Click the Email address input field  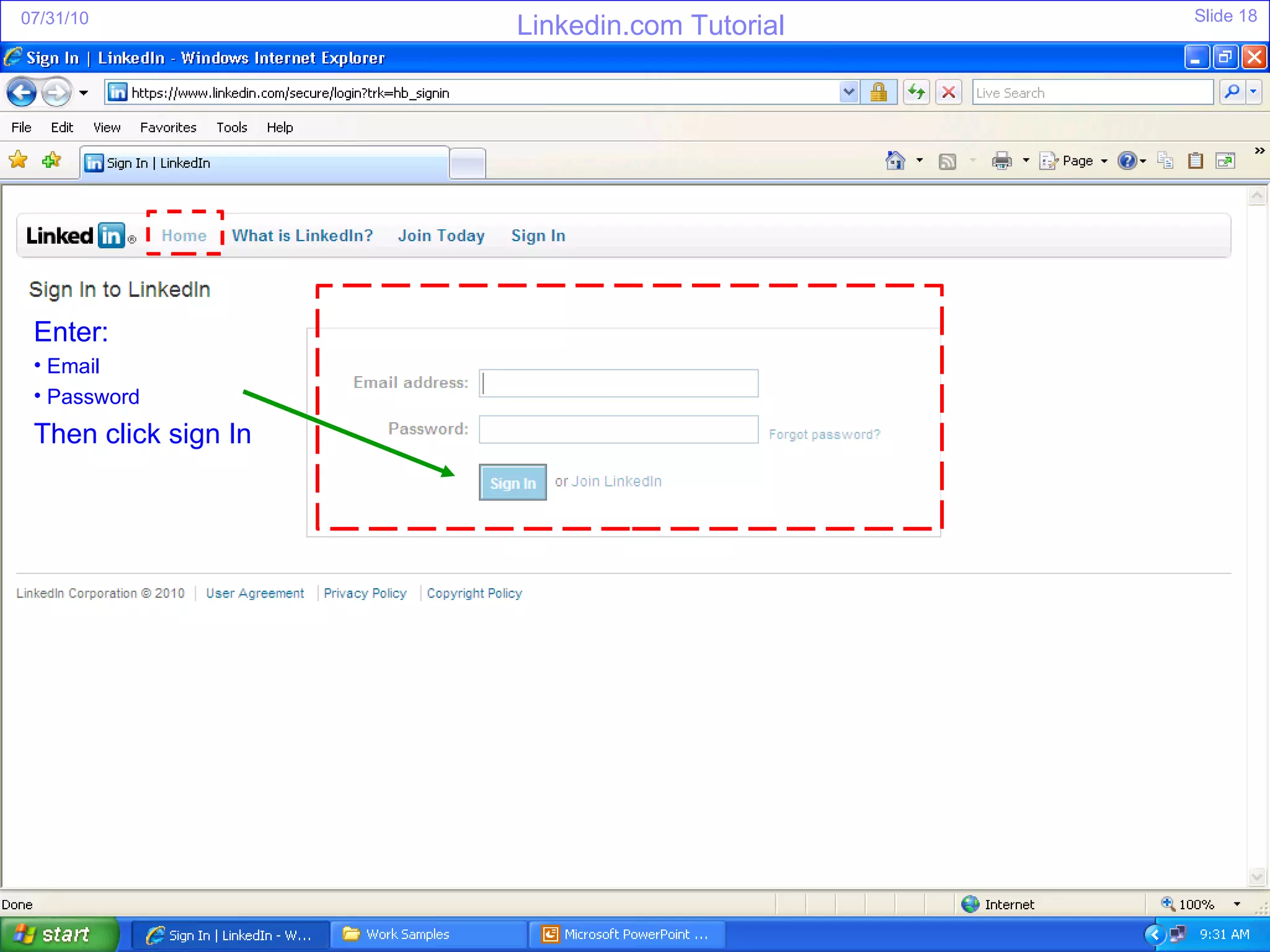coord(618,383)
